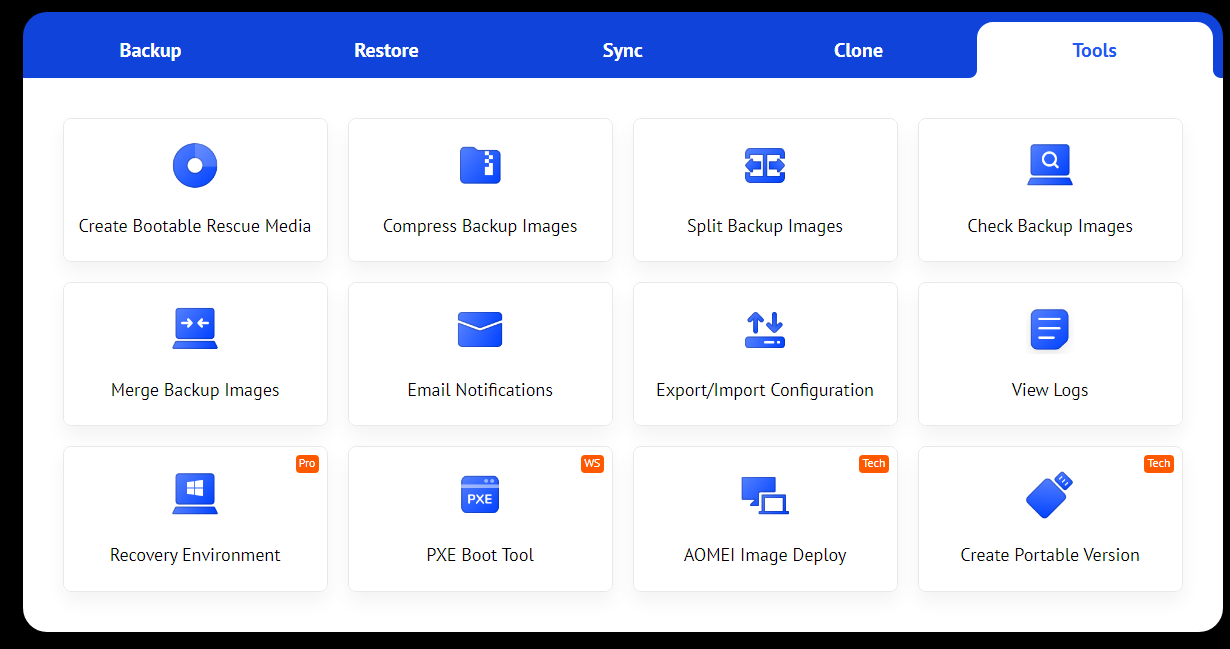
Task: Click the Create Portable Version USB icon
Action: (1050, 494)
